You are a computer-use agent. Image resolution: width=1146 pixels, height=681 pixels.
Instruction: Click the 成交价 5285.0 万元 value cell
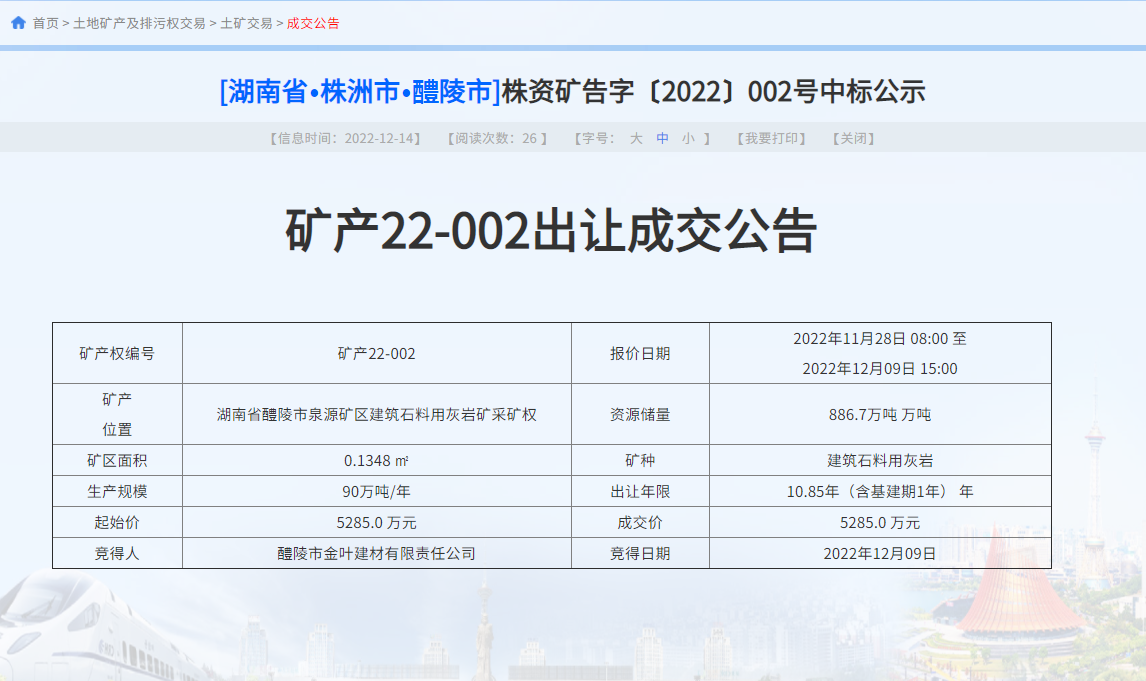(880, 523)
